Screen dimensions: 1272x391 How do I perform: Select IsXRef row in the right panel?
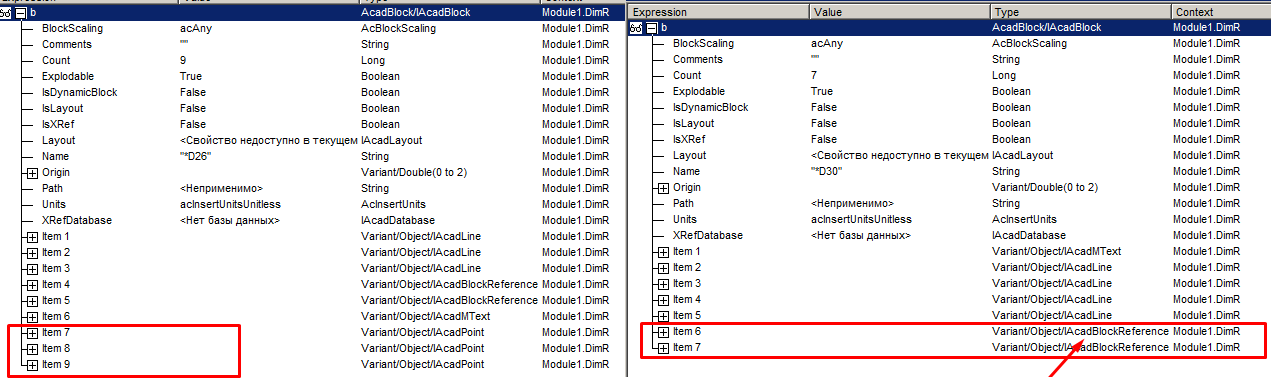(x=950, y=139)
